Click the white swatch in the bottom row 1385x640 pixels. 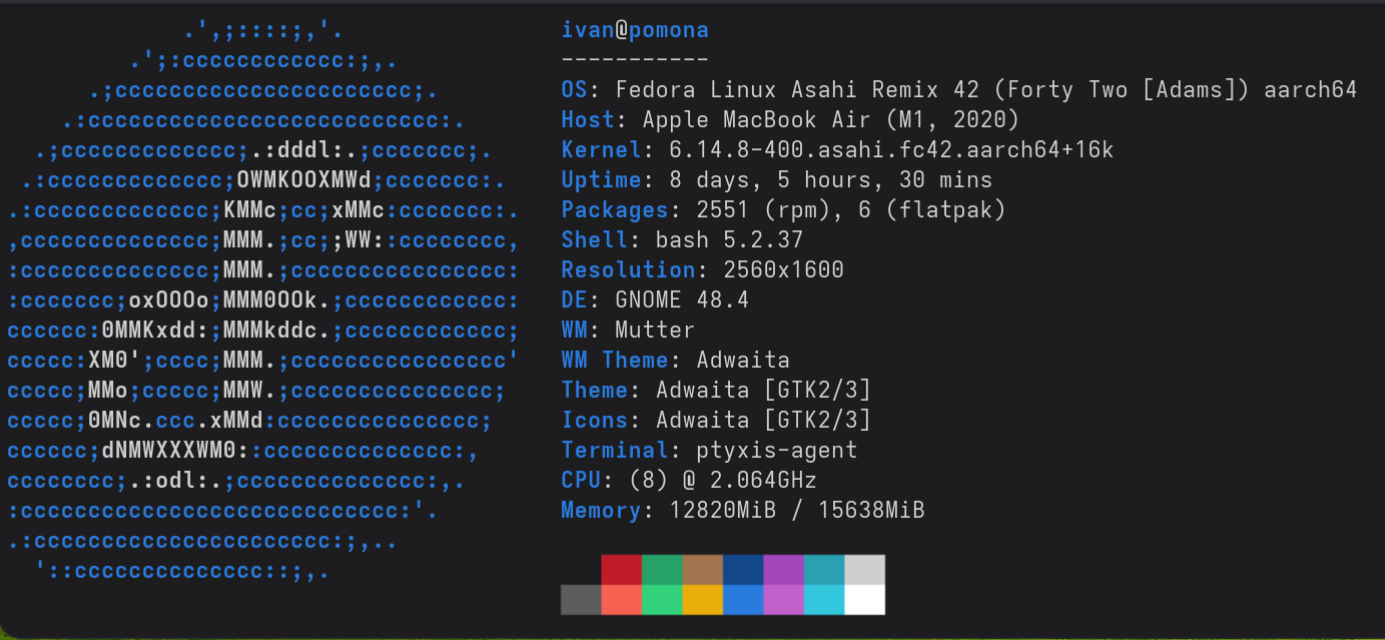(x=865, y=600)
